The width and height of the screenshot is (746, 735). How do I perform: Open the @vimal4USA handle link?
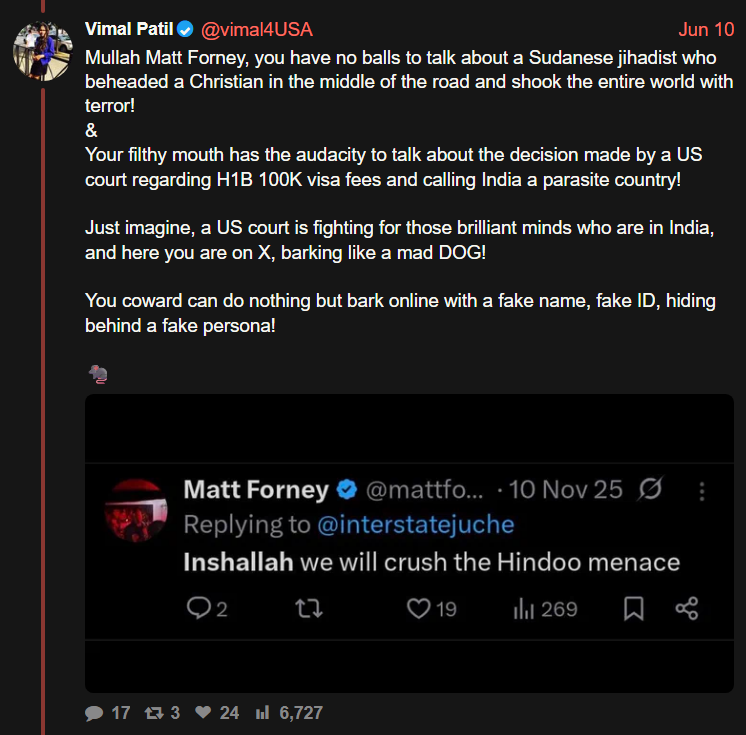[x=257, y=29]
